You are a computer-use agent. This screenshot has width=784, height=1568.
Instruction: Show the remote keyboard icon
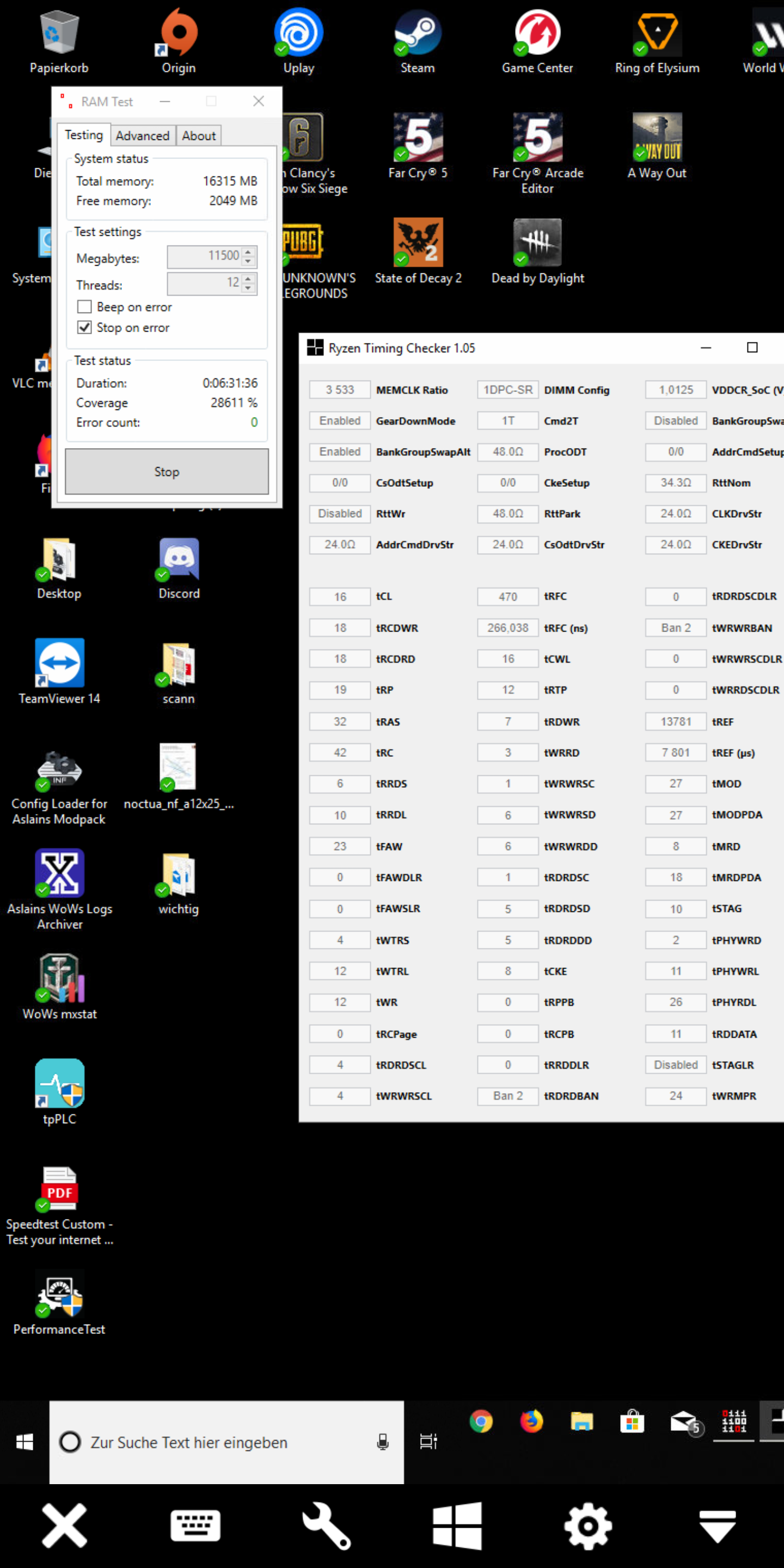click(x=195, y=1526)
